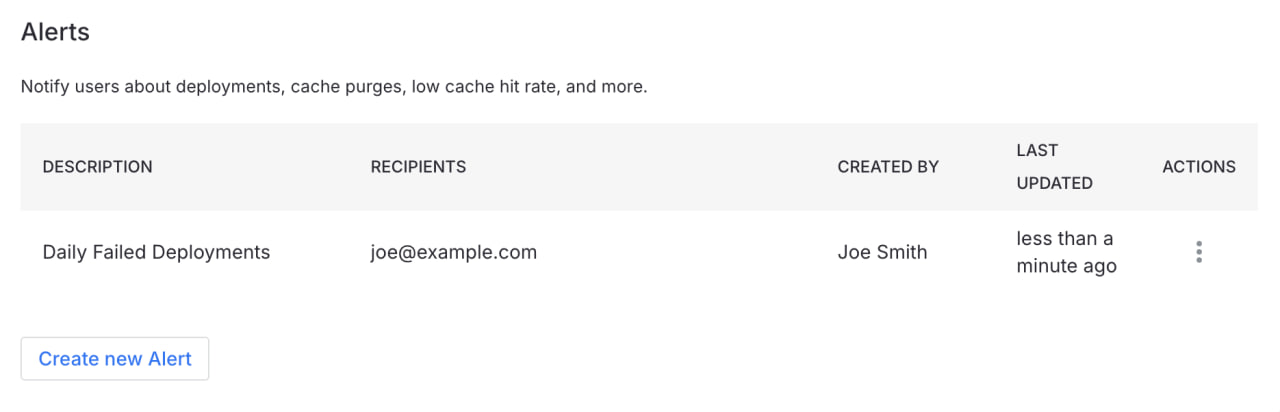Click the "less than a minute ago" timestamp

tap(1066, 252)
